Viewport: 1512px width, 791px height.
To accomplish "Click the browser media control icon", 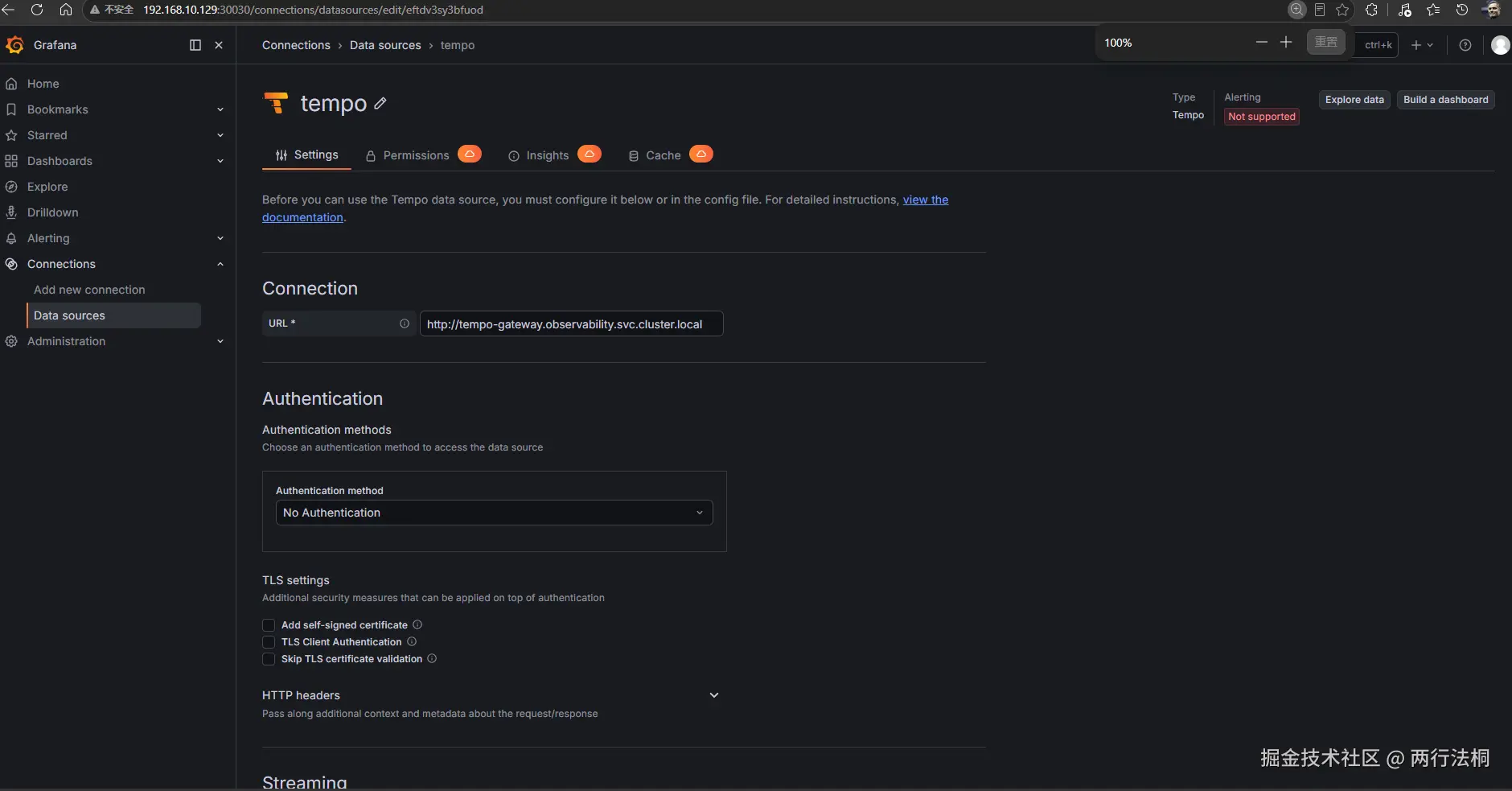I will 1405,10.
